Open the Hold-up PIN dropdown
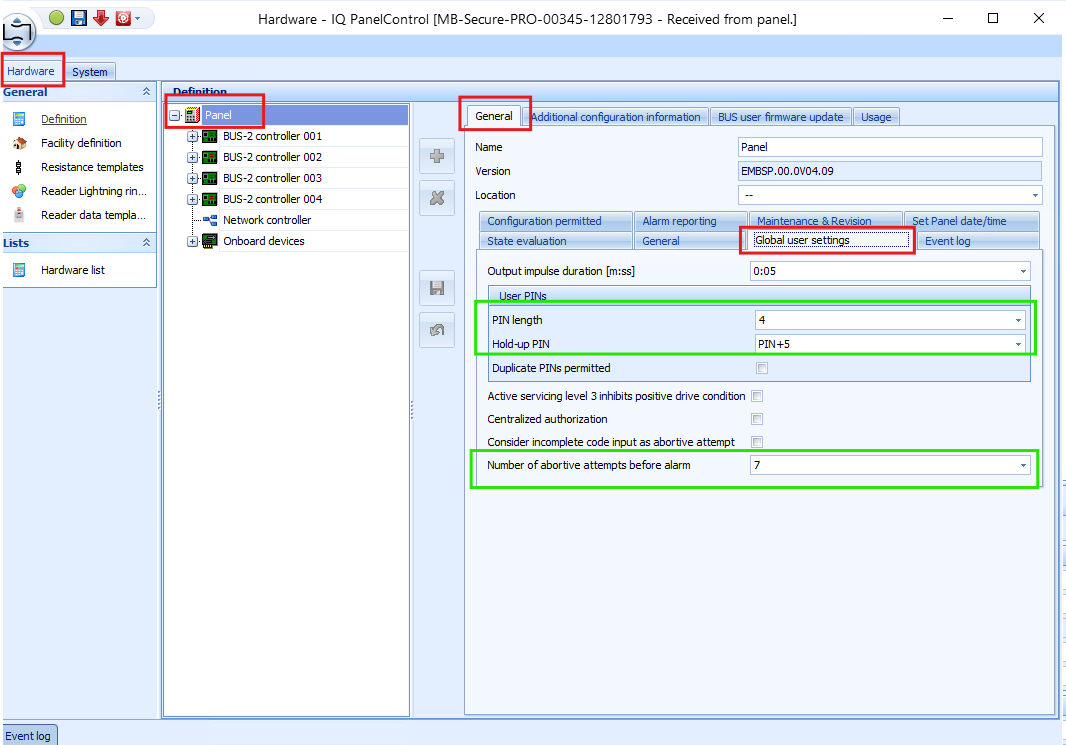The image size is (1066, 745). (1018, 344)
